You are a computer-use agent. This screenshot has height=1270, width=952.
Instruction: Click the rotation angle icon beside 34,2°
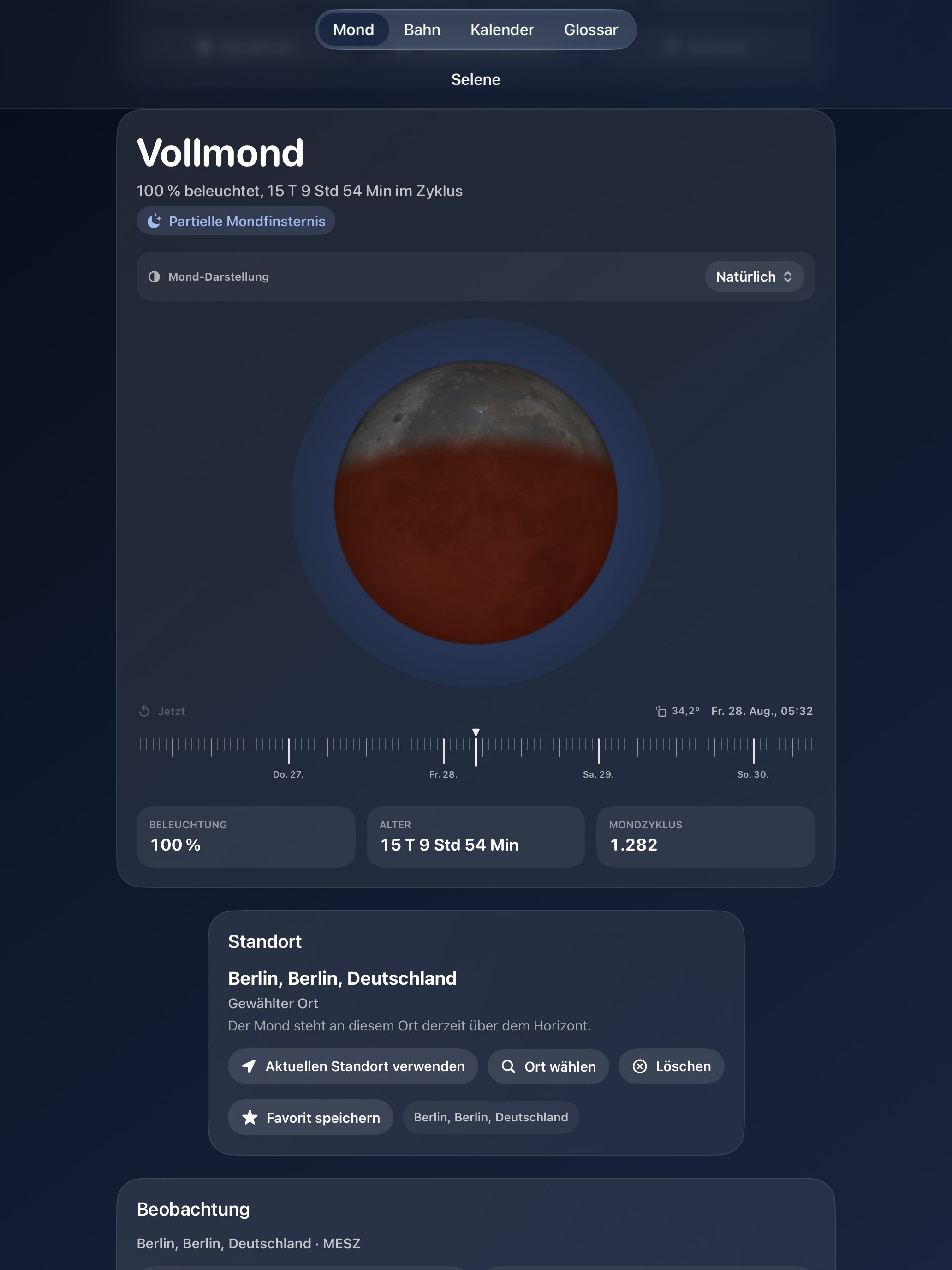(x=661, y=711)
